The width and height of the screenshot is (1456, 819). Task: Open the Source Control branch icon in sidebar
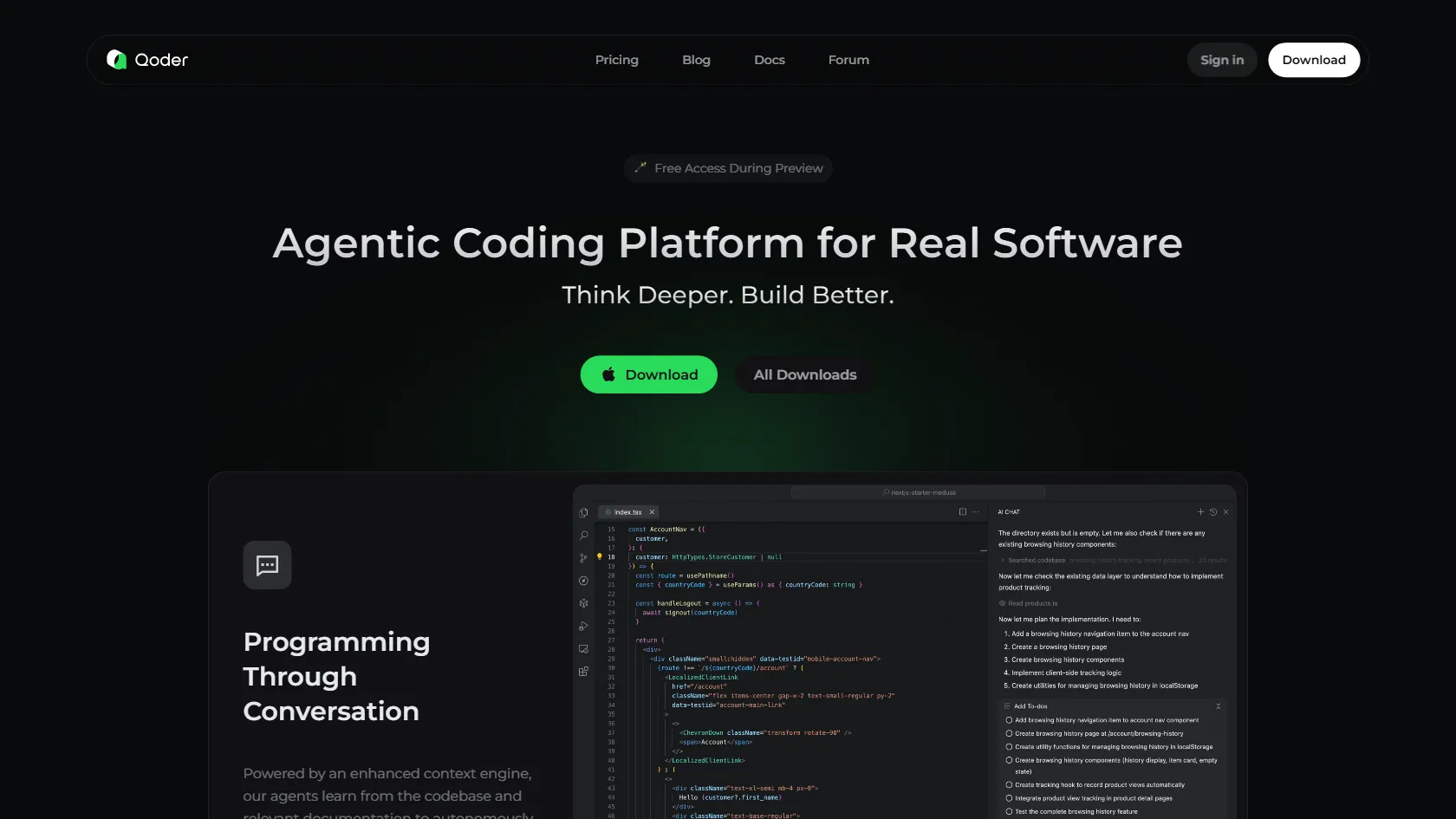tap(583, 558)
